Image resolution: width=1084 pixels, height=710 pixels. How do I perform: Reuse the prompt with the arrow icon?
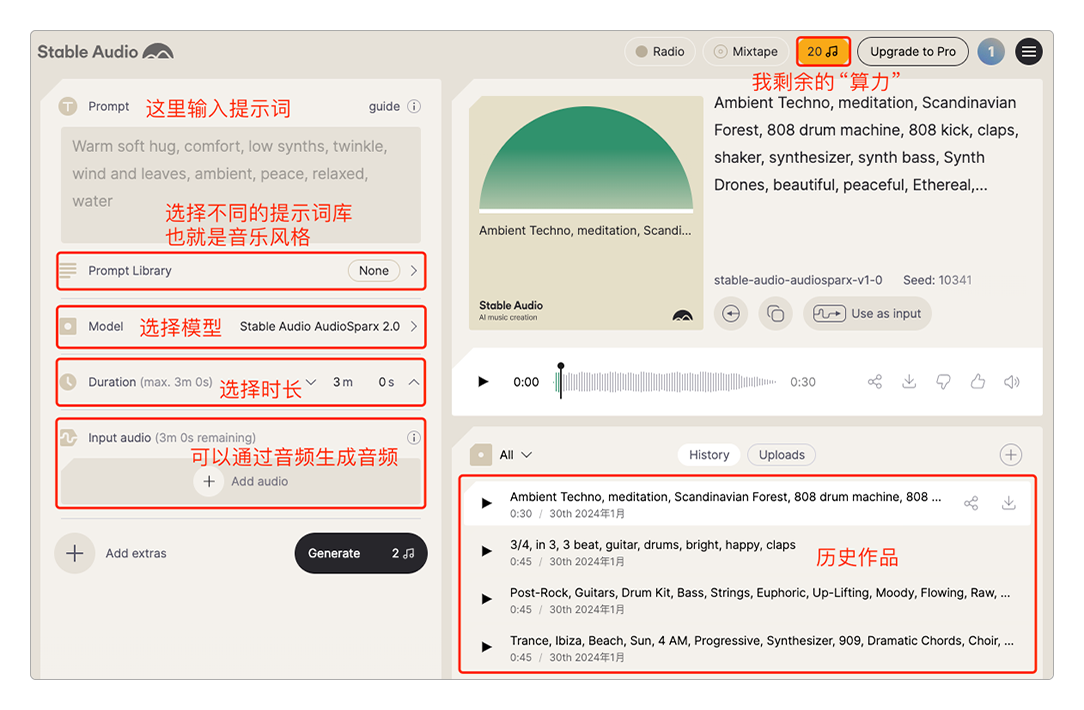[731, 314]
